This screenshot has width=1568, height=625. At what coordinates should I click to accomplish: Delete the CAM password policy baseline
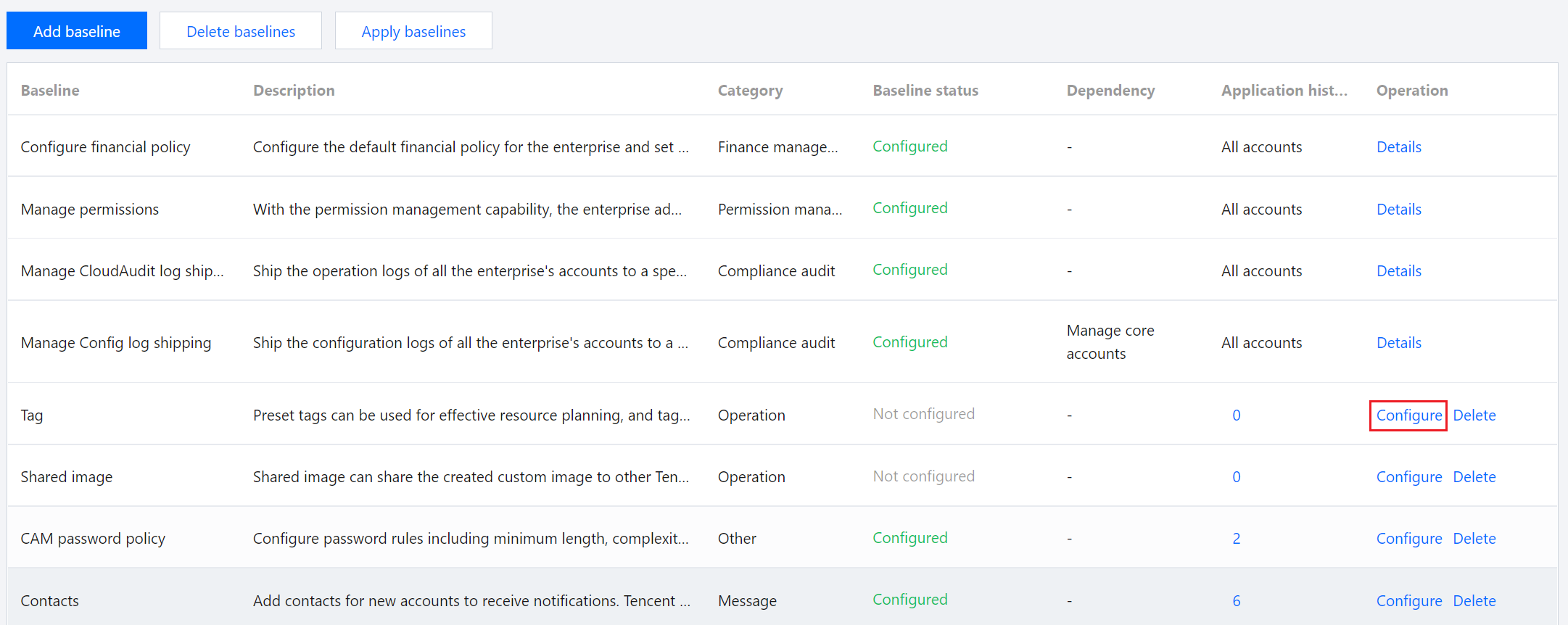[x=1474, y=539]
